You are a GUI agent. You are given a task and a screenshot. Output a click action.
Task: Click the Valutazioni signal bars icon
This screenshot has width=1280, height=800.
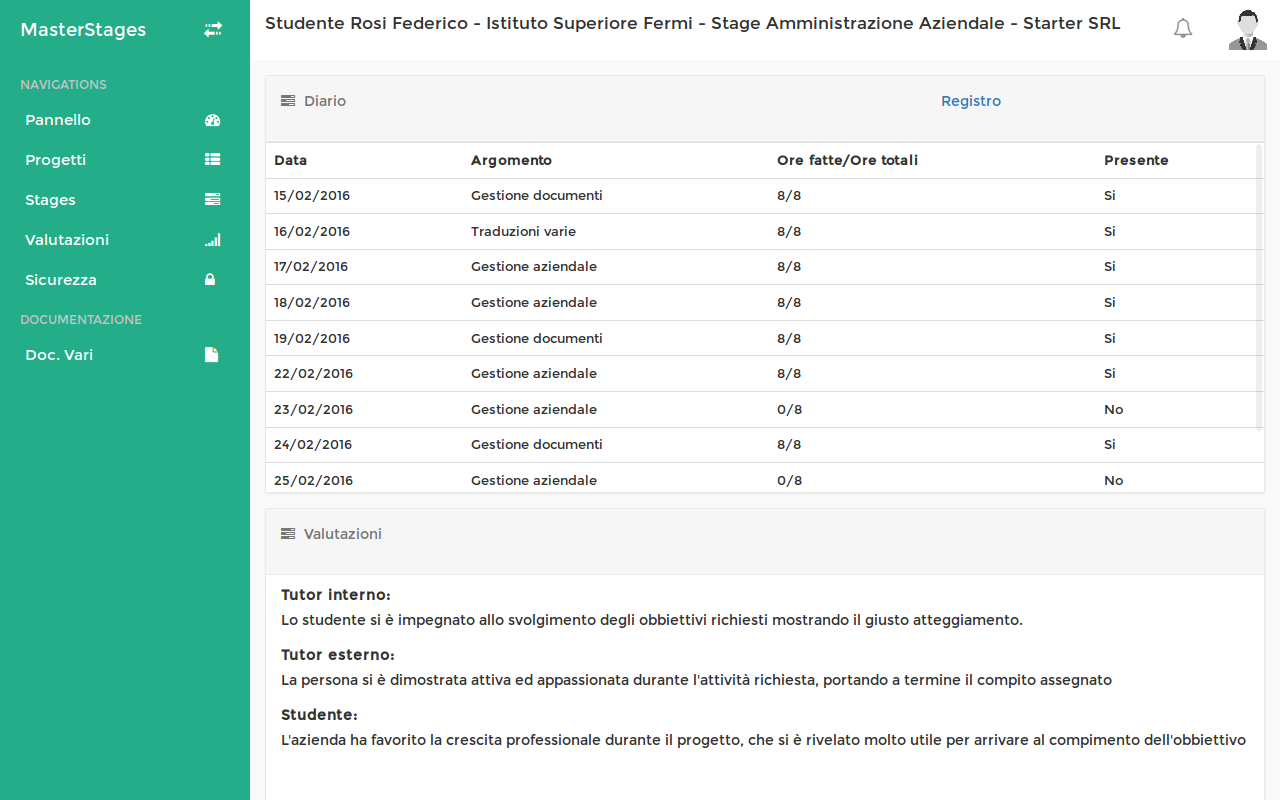point(212,240)
